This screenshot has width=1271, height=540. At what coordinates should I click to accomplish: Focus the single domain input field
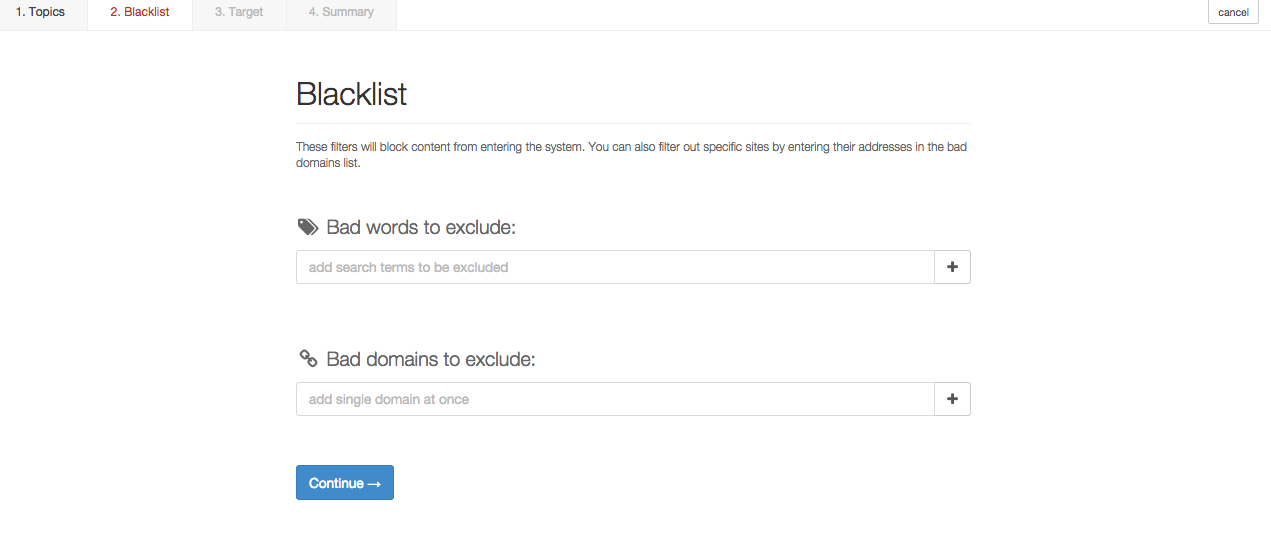pos(615,399)
